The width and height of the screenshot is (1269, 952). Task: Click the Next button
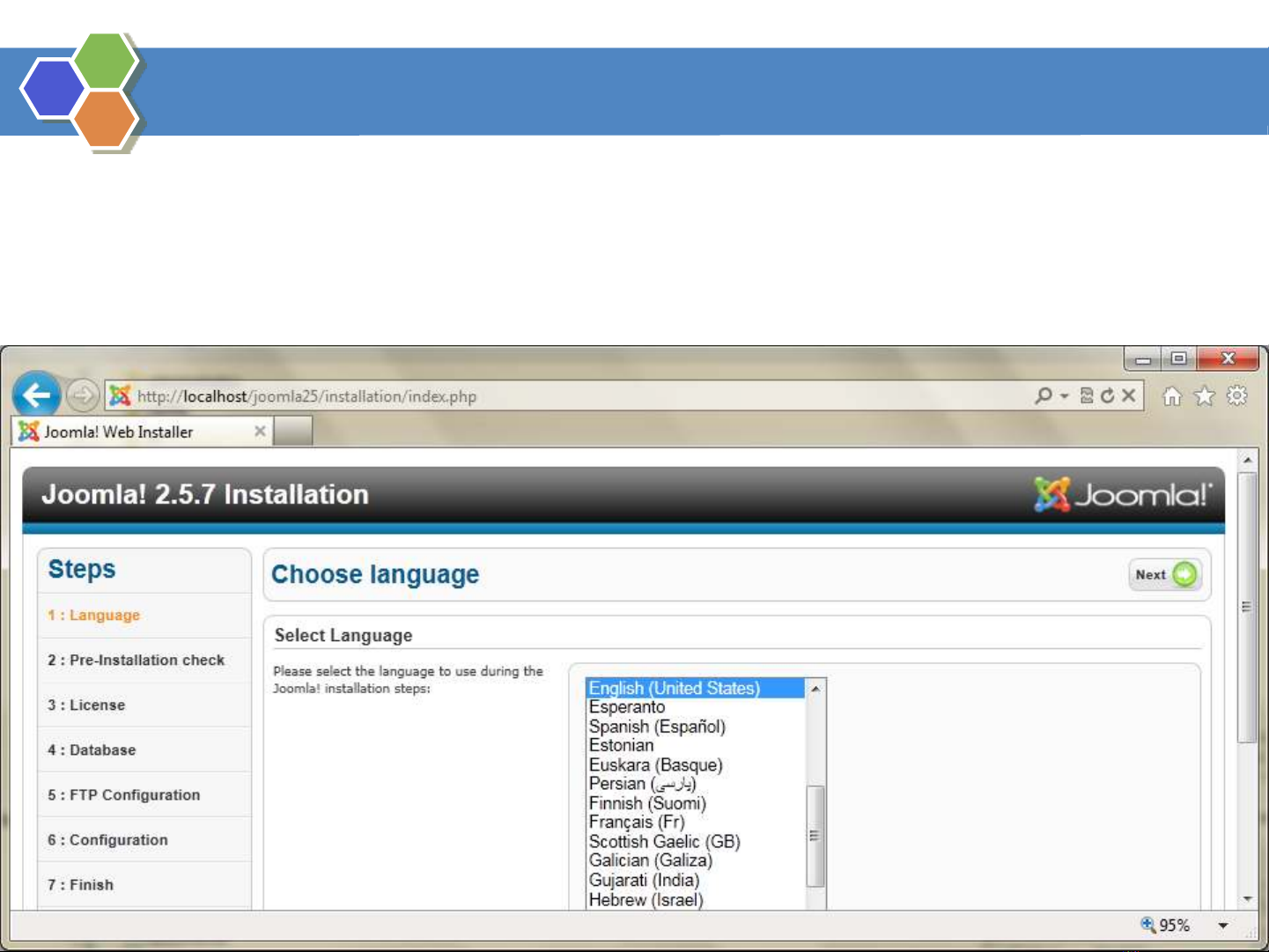point(1165,575)
